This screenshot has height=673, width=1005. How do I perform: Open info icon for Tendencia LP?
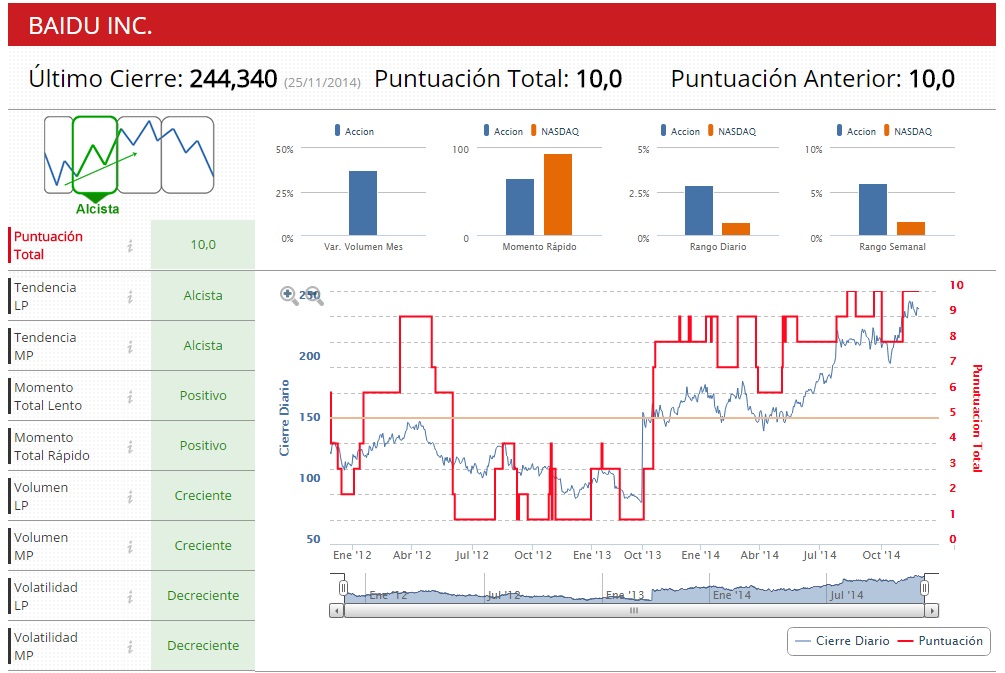tap(130, 296)
